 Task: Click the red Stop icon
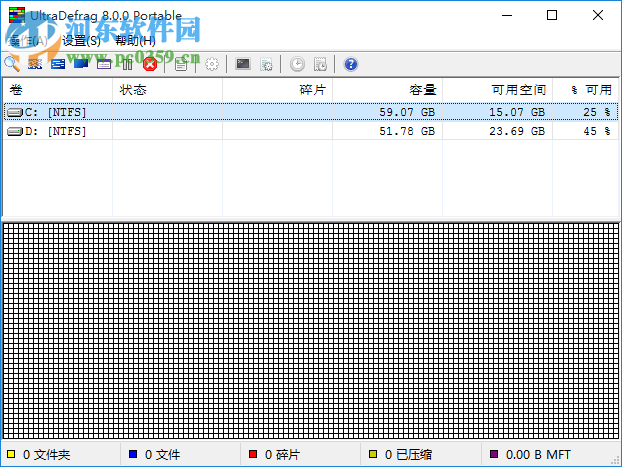(x=150, y=64)
